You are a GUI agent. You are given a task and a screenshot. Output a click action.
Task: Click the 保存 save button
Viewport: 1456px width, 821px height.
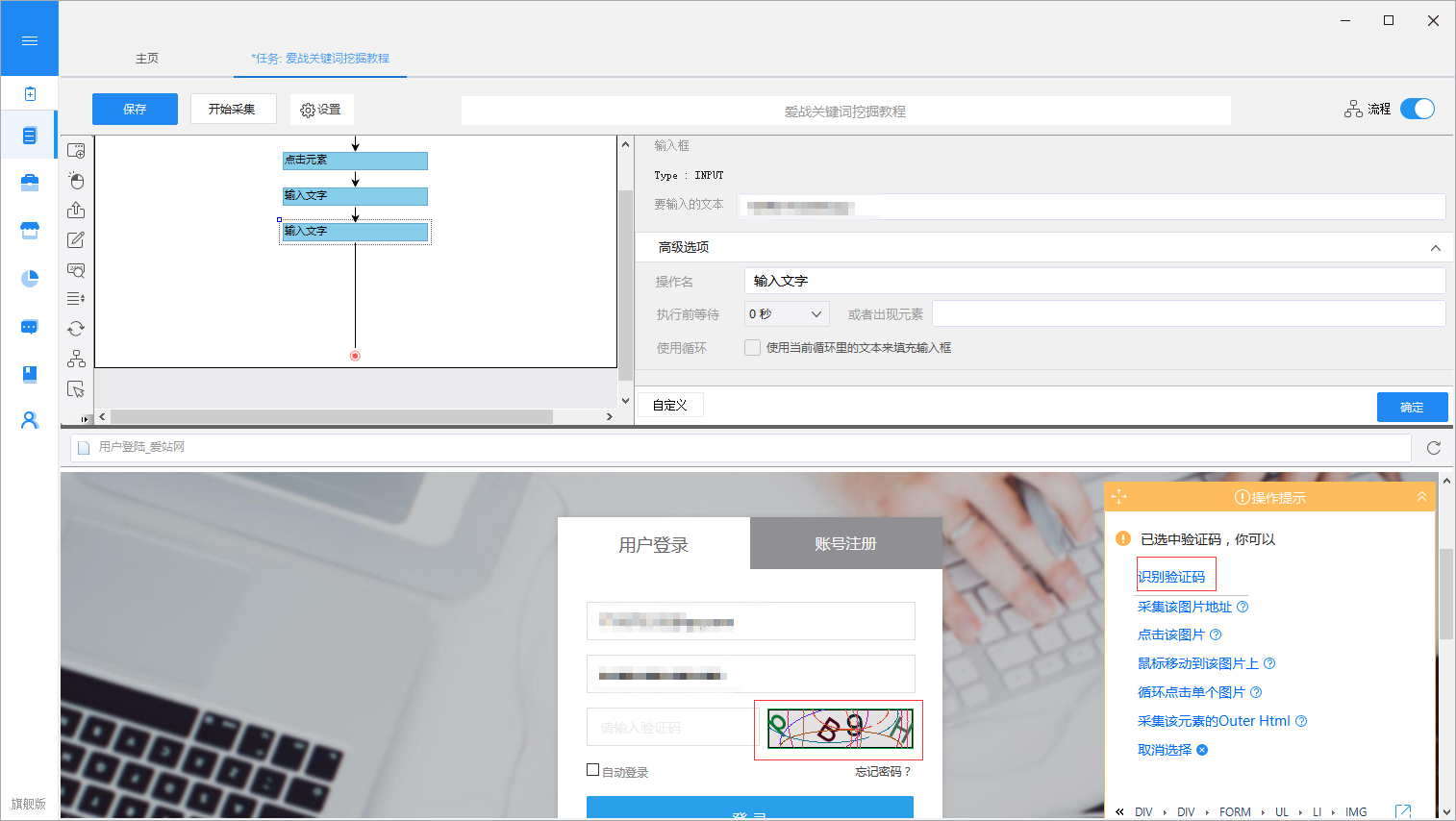tap(135, 109)
